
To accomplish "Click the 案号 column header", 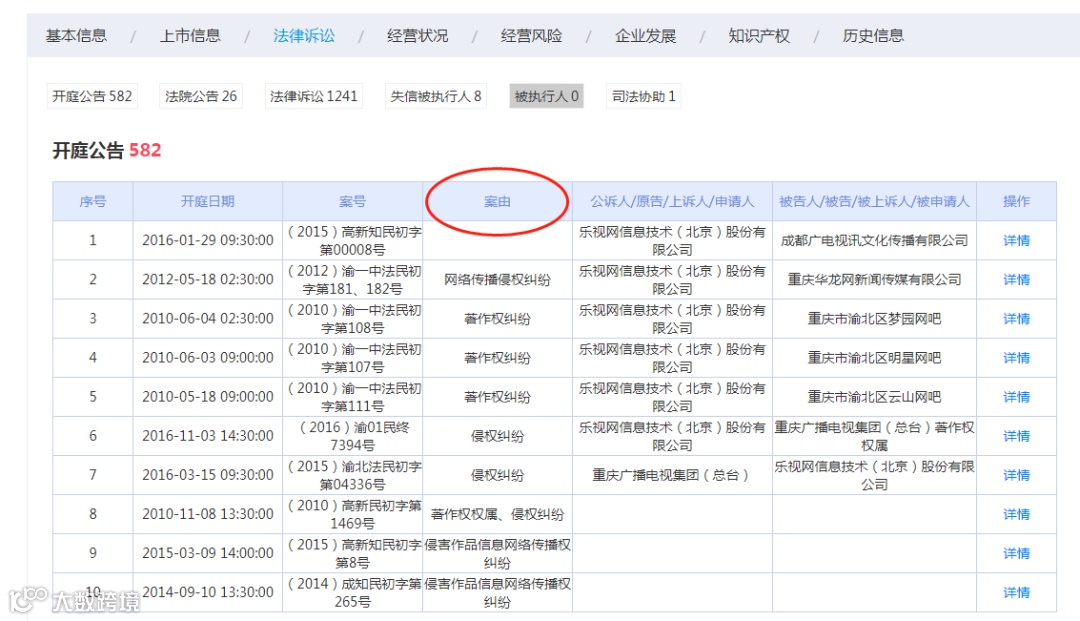I will (x=353, y=201).
